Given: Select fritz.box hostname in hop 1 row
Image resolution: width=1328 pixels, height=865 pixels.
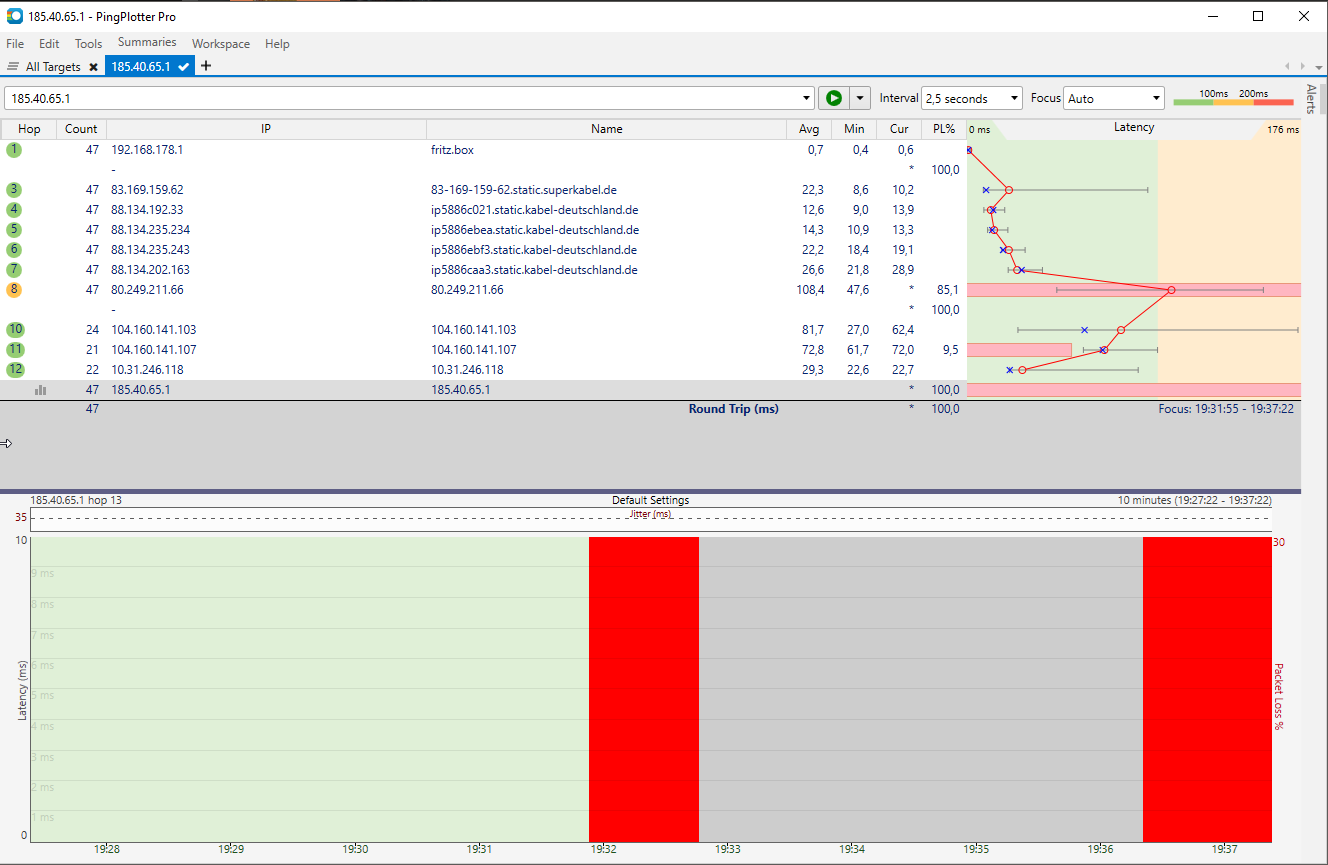Looking at the screenshot, I should coord(452,150).
